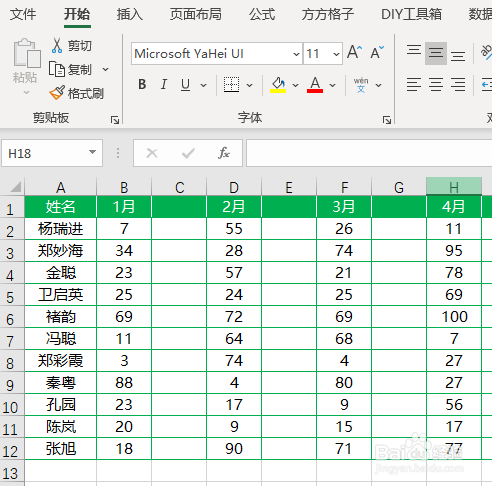492x486 pixels.
Task: Increase font size with the large A icon
Action: [x=354, y=52]
